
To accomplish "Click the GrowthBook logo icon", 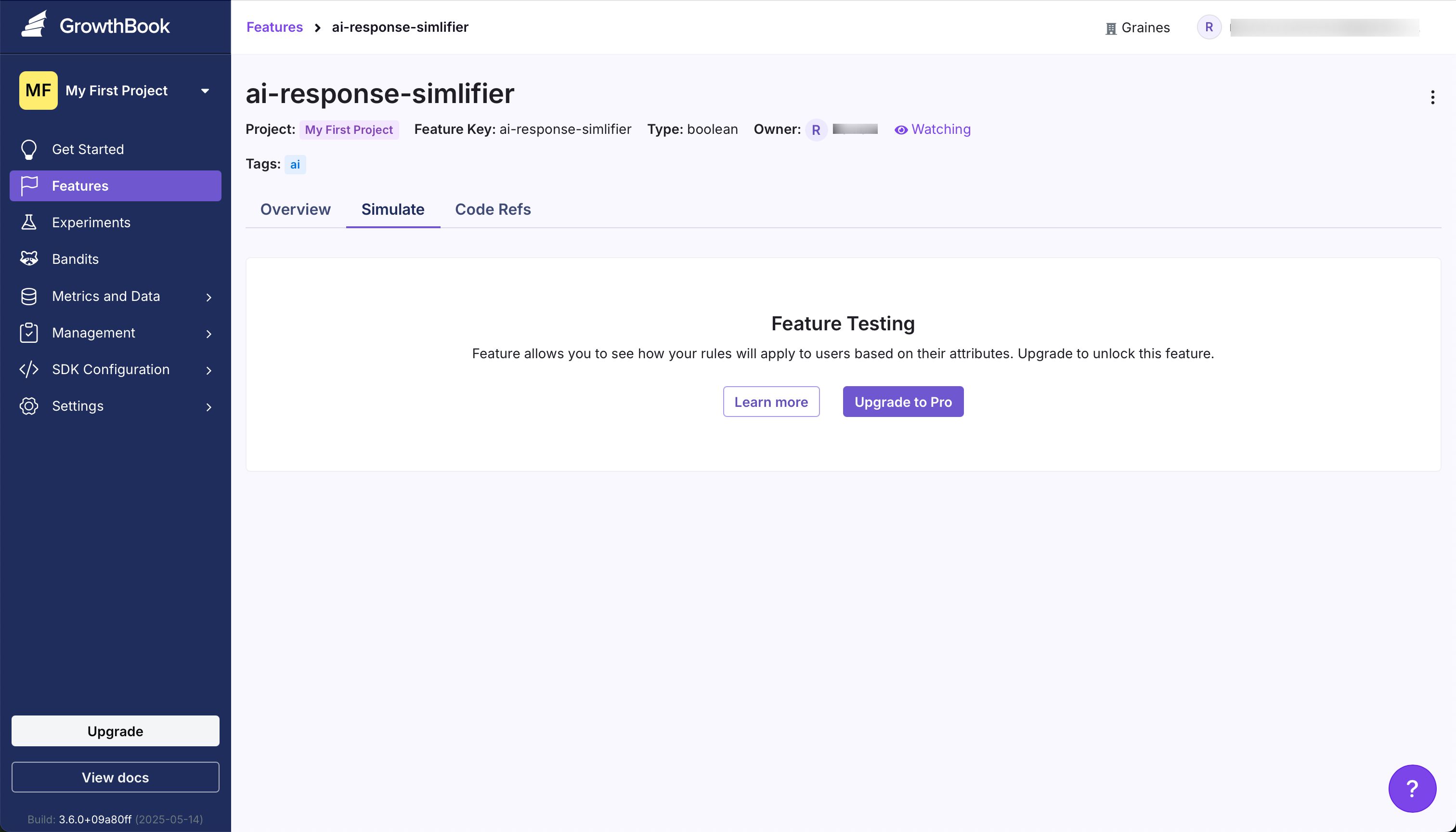I will click(34, 25).
